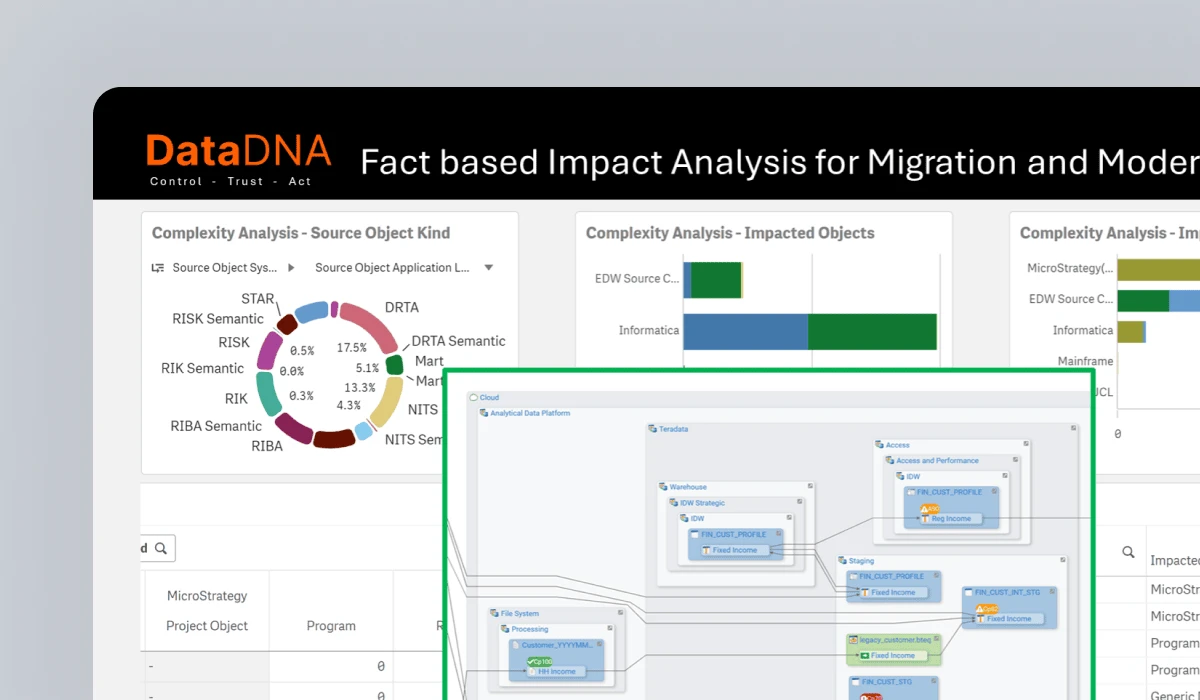Collapse the Processing group box
The width and height of the screenshot is (1200, 700).
point(610,628)
